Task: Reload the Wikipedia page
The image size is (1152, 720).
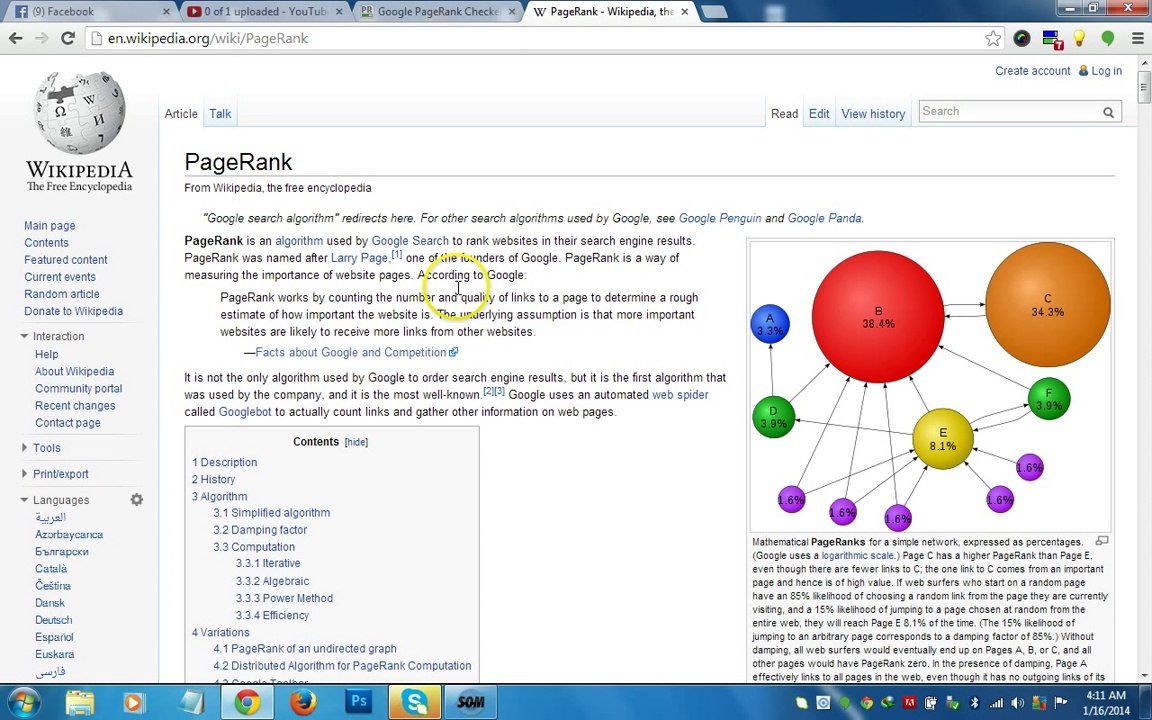Action: tap(68, 38)
